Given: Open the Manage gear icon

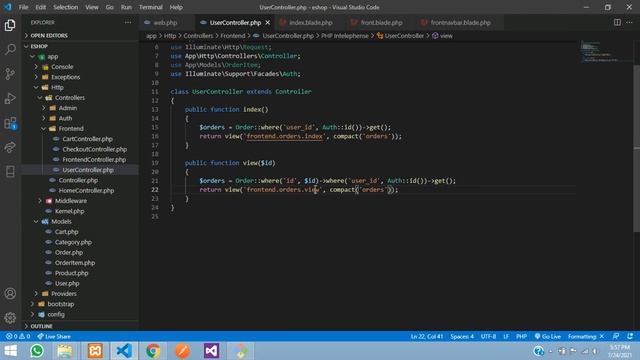Looking at the screenshot, I should (x=10, y=318).
